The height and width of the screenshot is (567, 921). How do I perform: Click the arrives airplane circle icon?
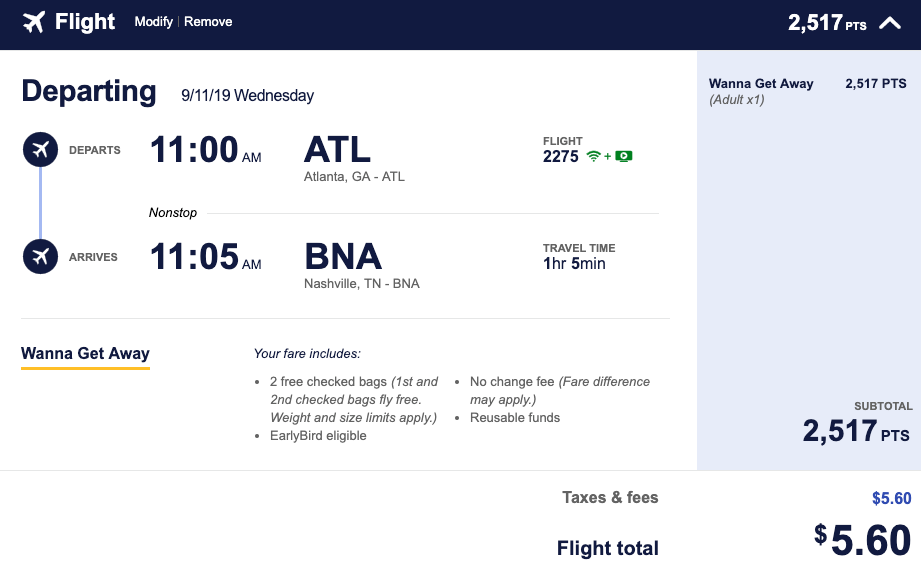[40, 257]
